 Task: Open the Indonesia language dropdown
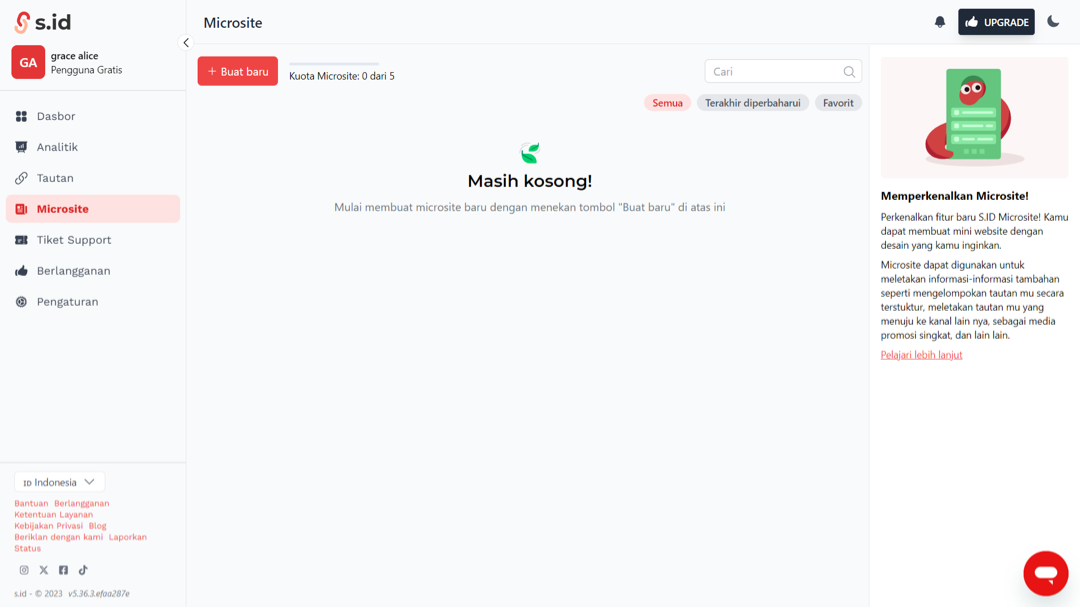click(x=59, y=482)
